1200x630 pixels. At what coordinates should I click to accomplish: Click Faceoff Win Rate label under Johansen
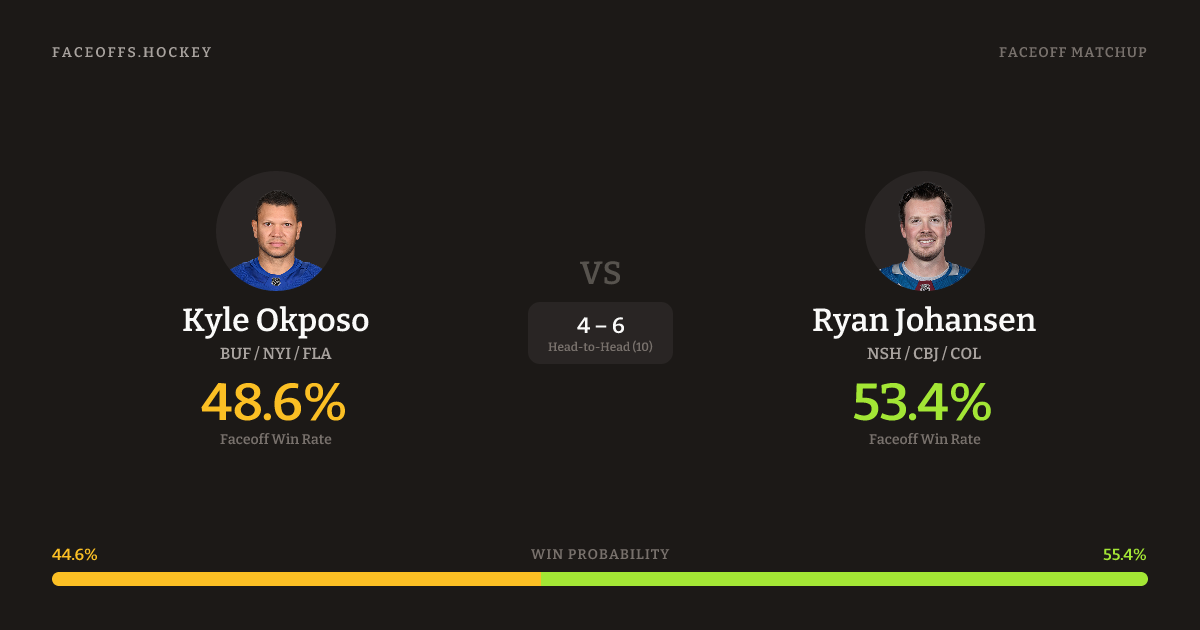(x=924, y=439)
